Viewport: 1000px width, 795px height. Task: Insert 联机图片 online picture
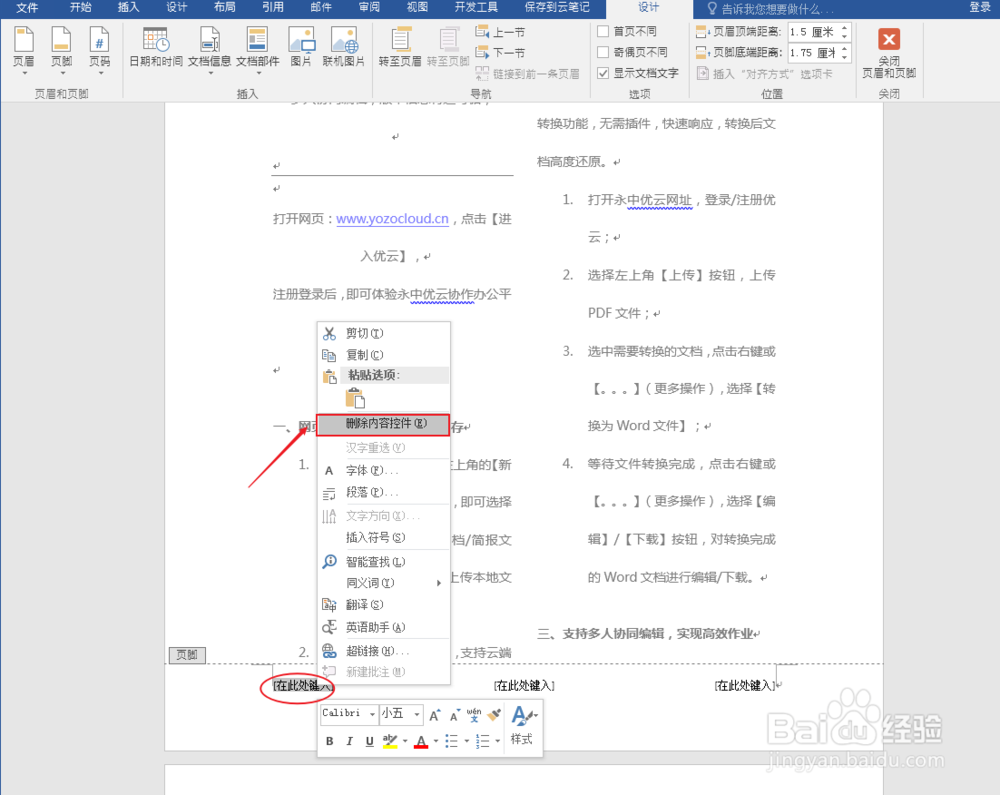click(344, 48)
